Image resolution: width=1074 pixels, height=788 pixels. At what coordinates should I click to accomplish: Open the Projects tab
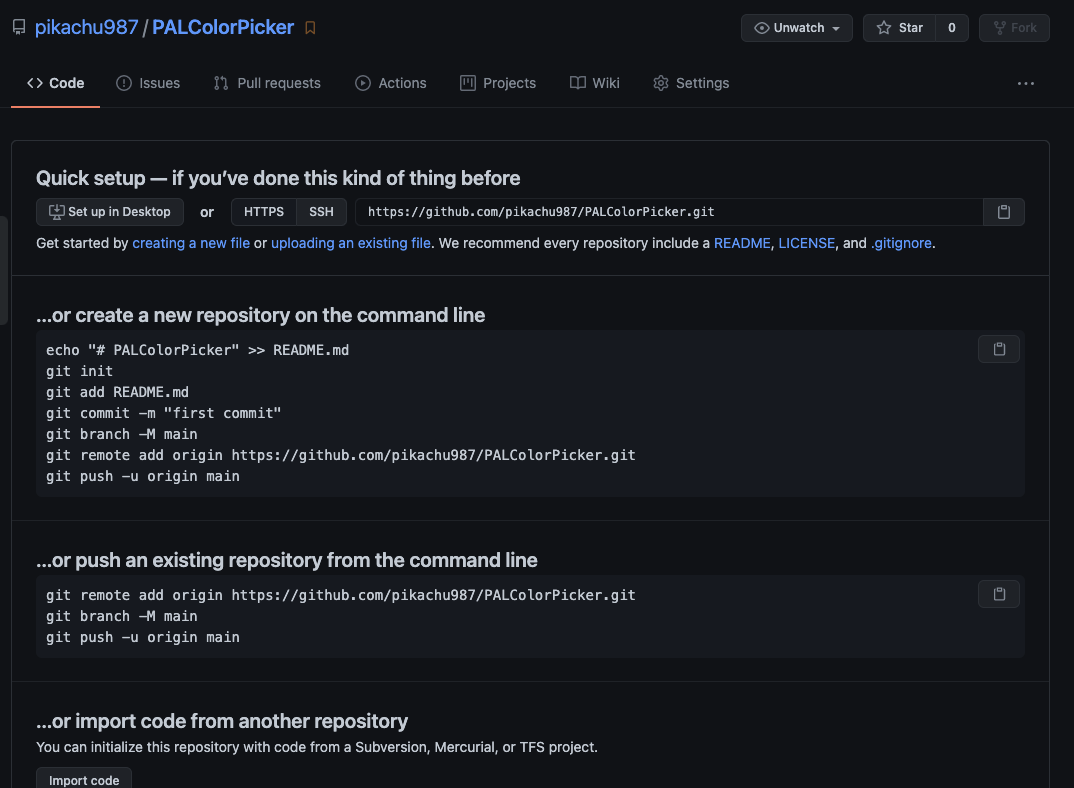[x=498, y=84]
